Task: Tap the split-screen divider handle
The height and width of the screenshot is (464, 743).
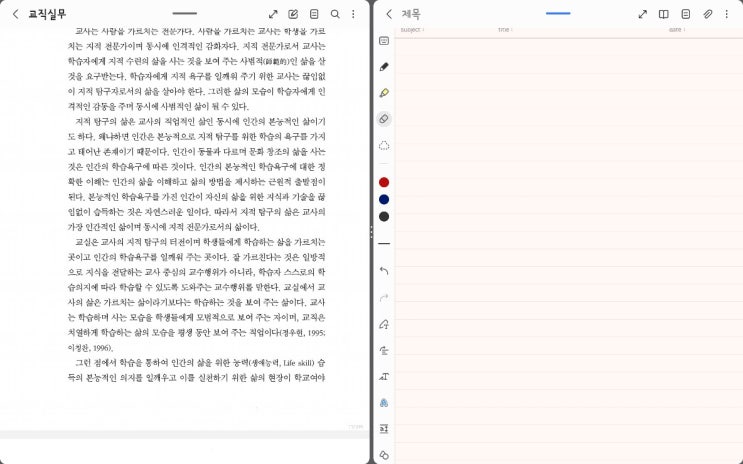Action: pos(372,232)
